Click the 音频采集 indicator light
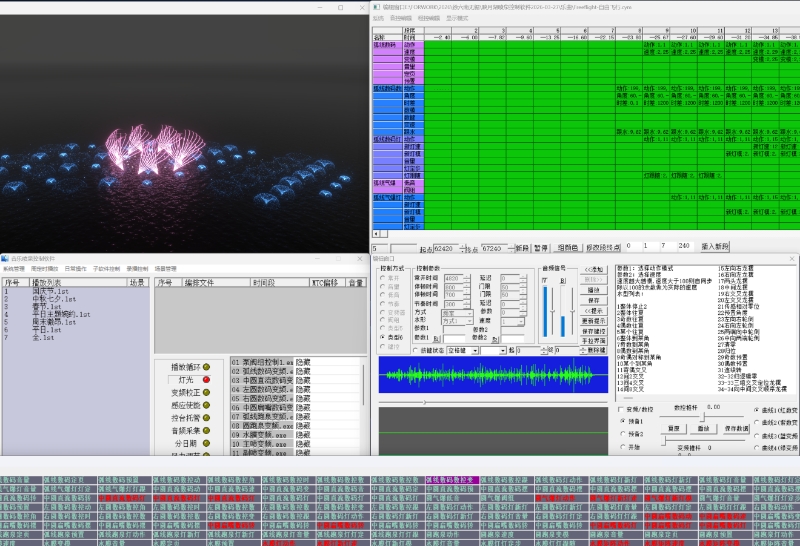 206,431
